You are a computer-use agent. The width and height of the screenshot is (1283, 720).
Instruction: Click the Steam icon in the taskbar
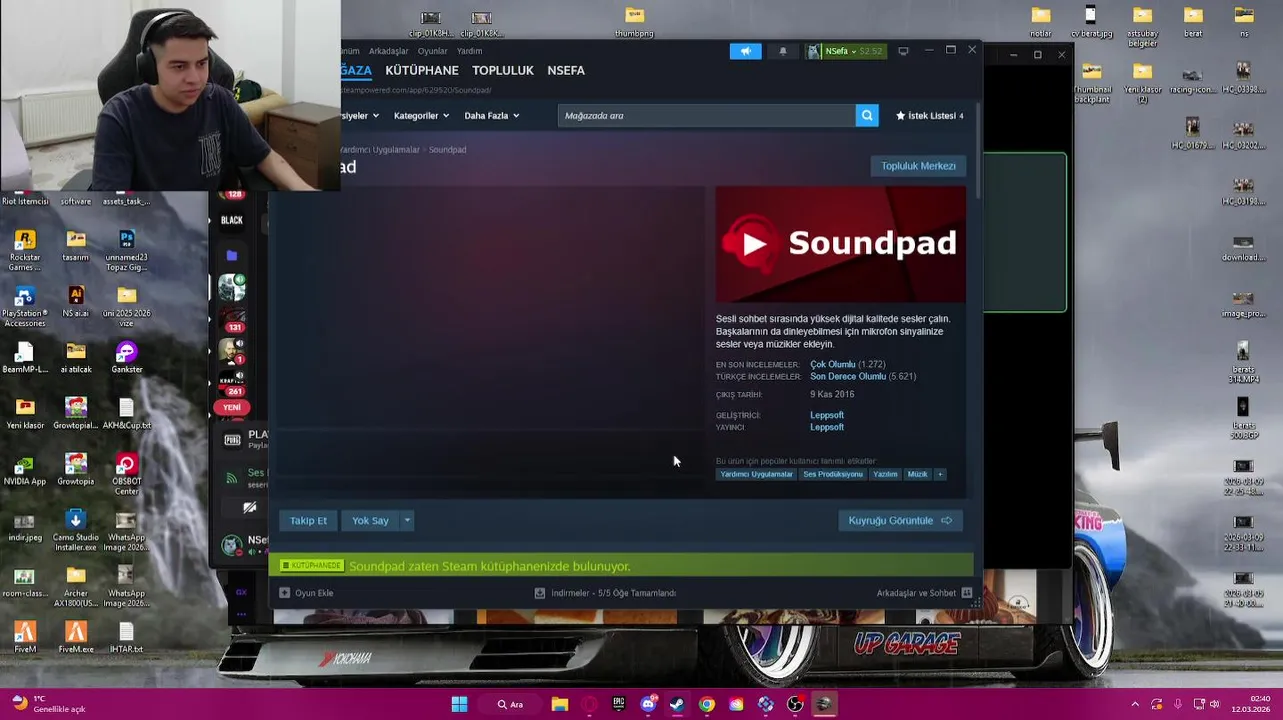click(677, 704)
